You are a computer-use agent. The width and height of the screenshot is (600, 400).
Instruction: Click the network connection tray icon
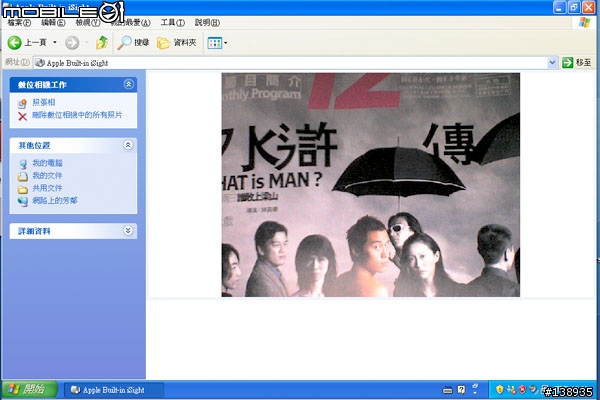coord(511,390)
